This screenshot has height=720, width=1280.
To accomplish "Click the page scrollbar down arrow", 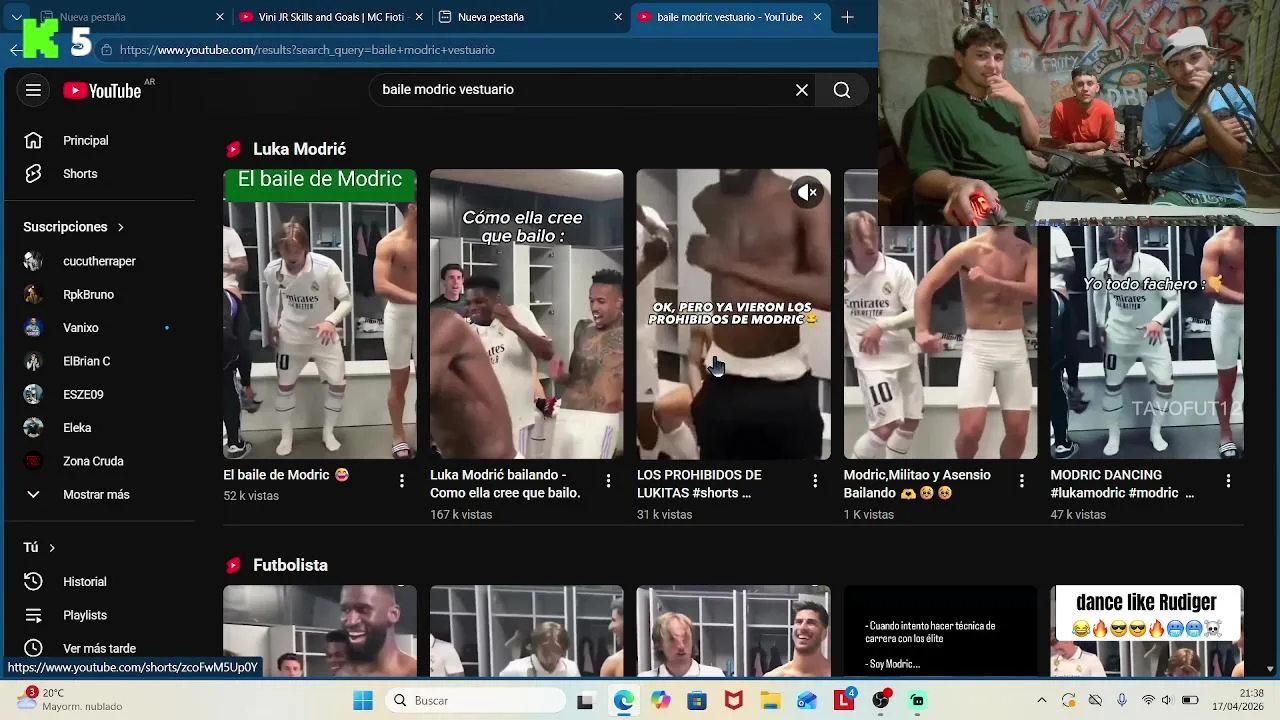I will click(x=1271, y=669).
